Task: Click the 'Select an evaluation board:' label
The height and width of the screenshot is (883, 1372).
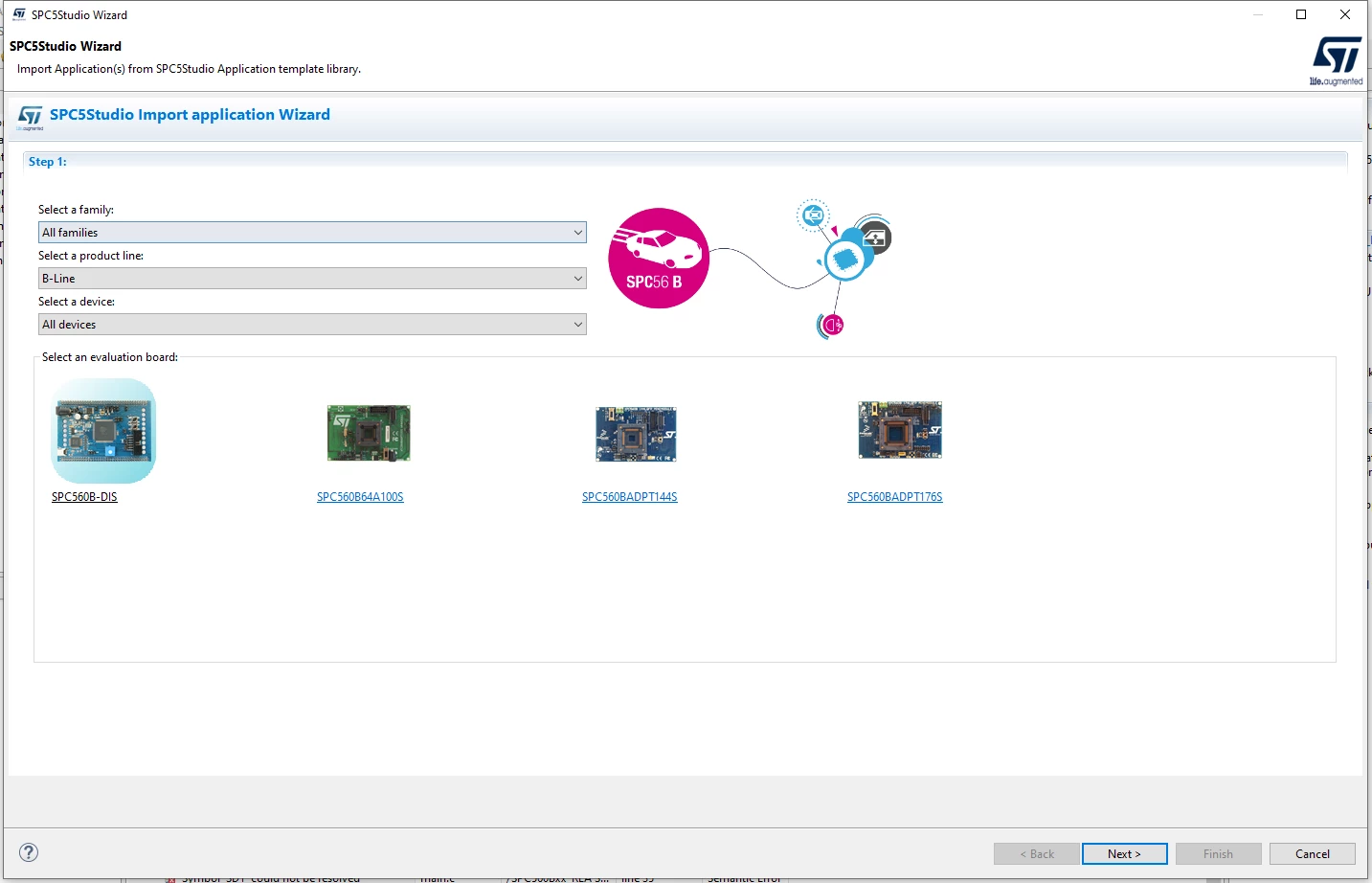Action: tap(110, 357)
